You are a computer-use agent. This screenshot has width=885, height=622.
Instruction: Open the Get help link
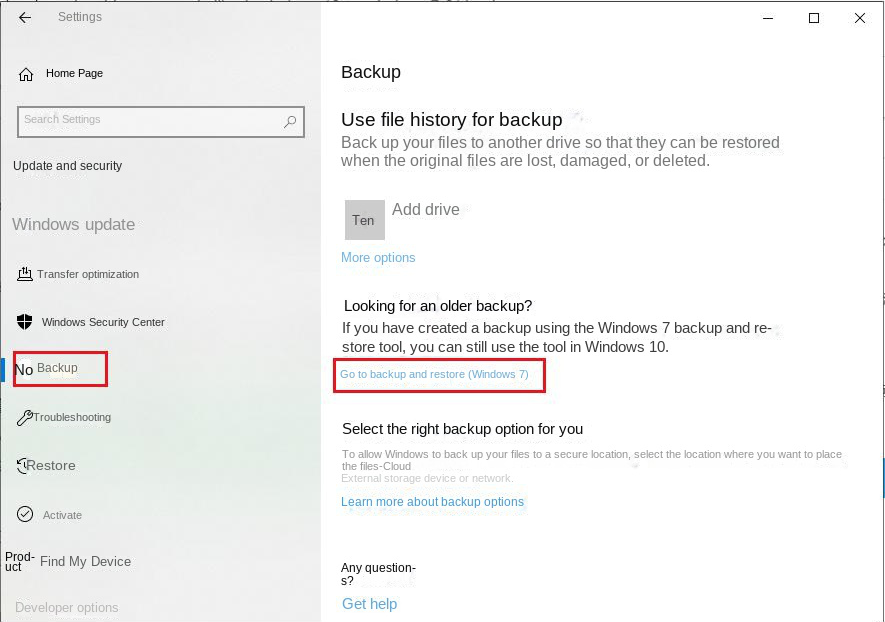coord(369,603)
